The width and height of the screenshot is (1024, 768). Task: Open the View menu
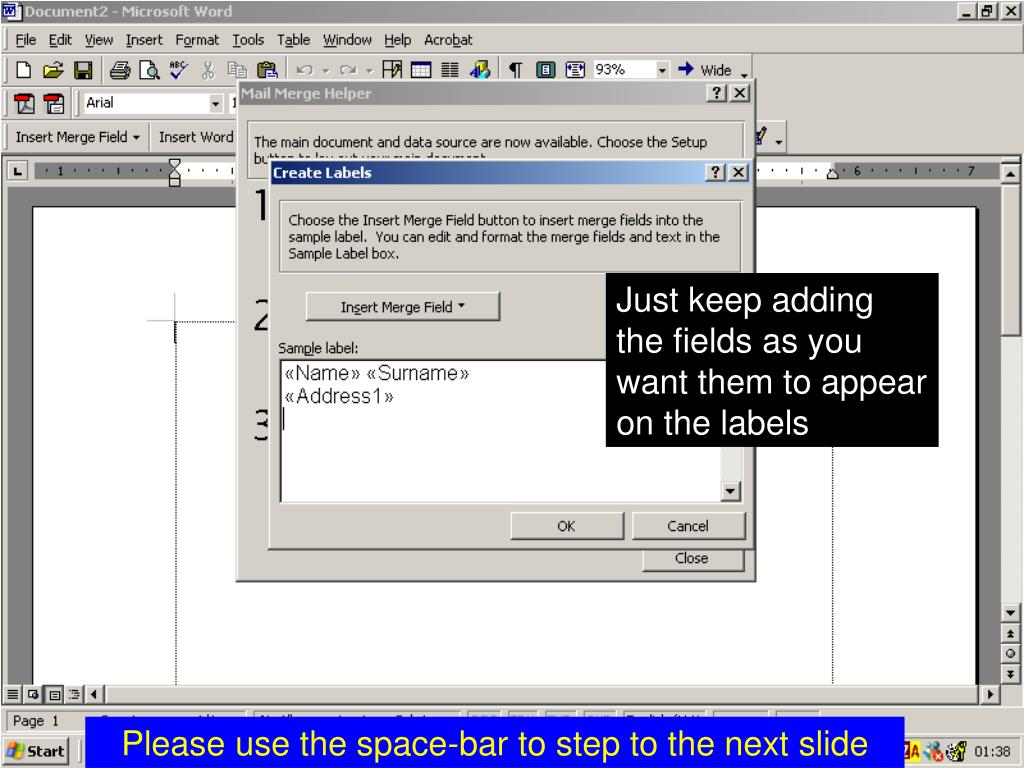pyautogui.click(x=99, y=40)
